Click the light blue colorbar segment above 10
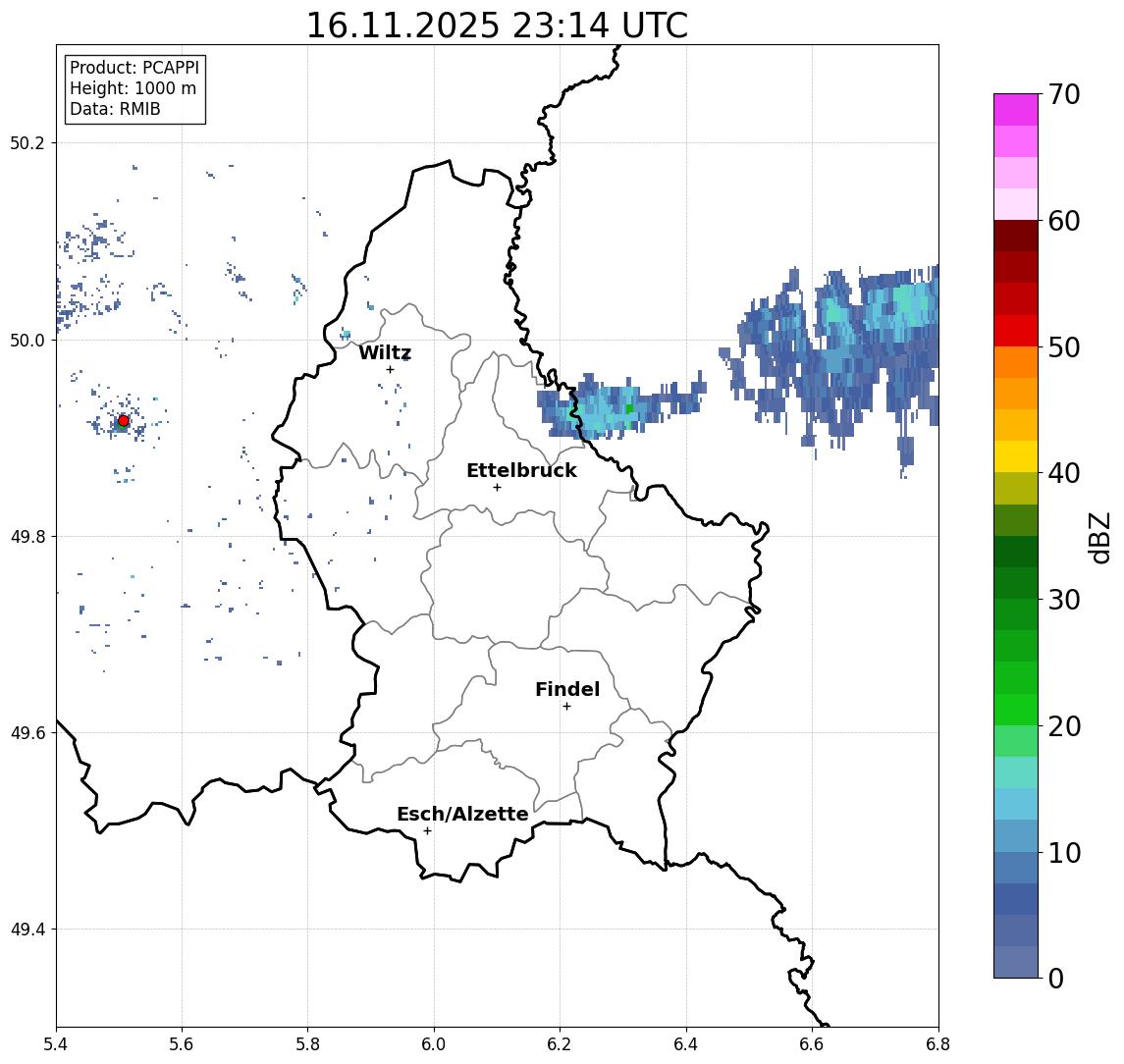 1016,835
